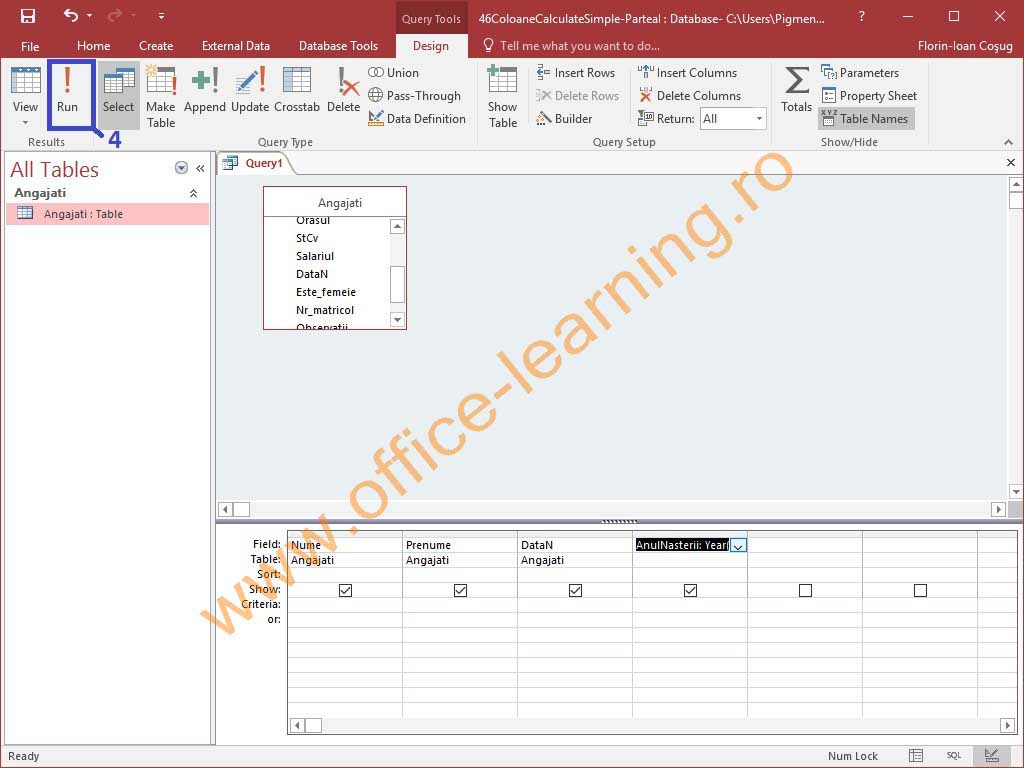
Task: Save using the Quick Access save icon
Action: (27, 16)
